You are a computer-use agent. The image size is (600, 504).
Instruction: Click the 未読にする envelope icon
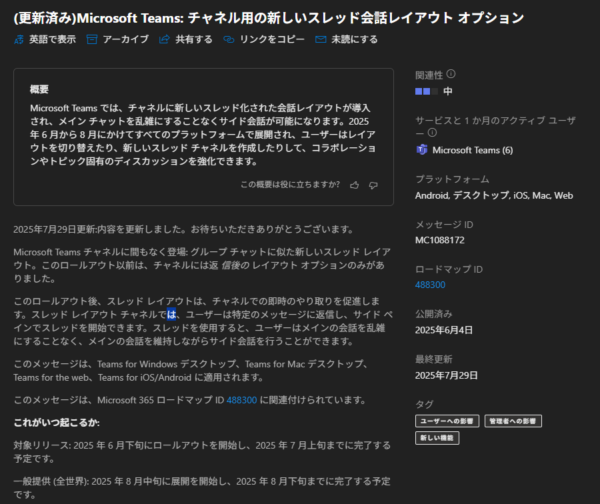point(320,39)
